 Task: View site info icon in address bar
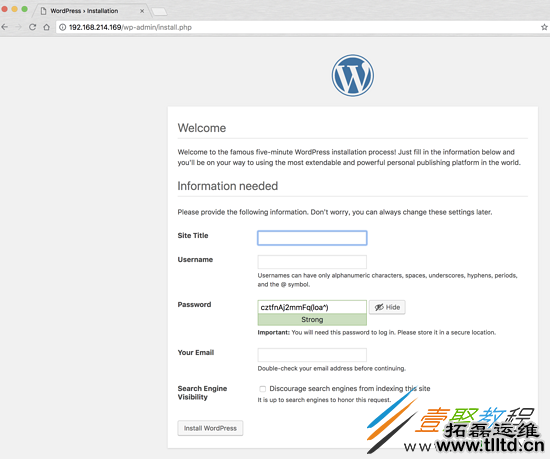point(62,27)
